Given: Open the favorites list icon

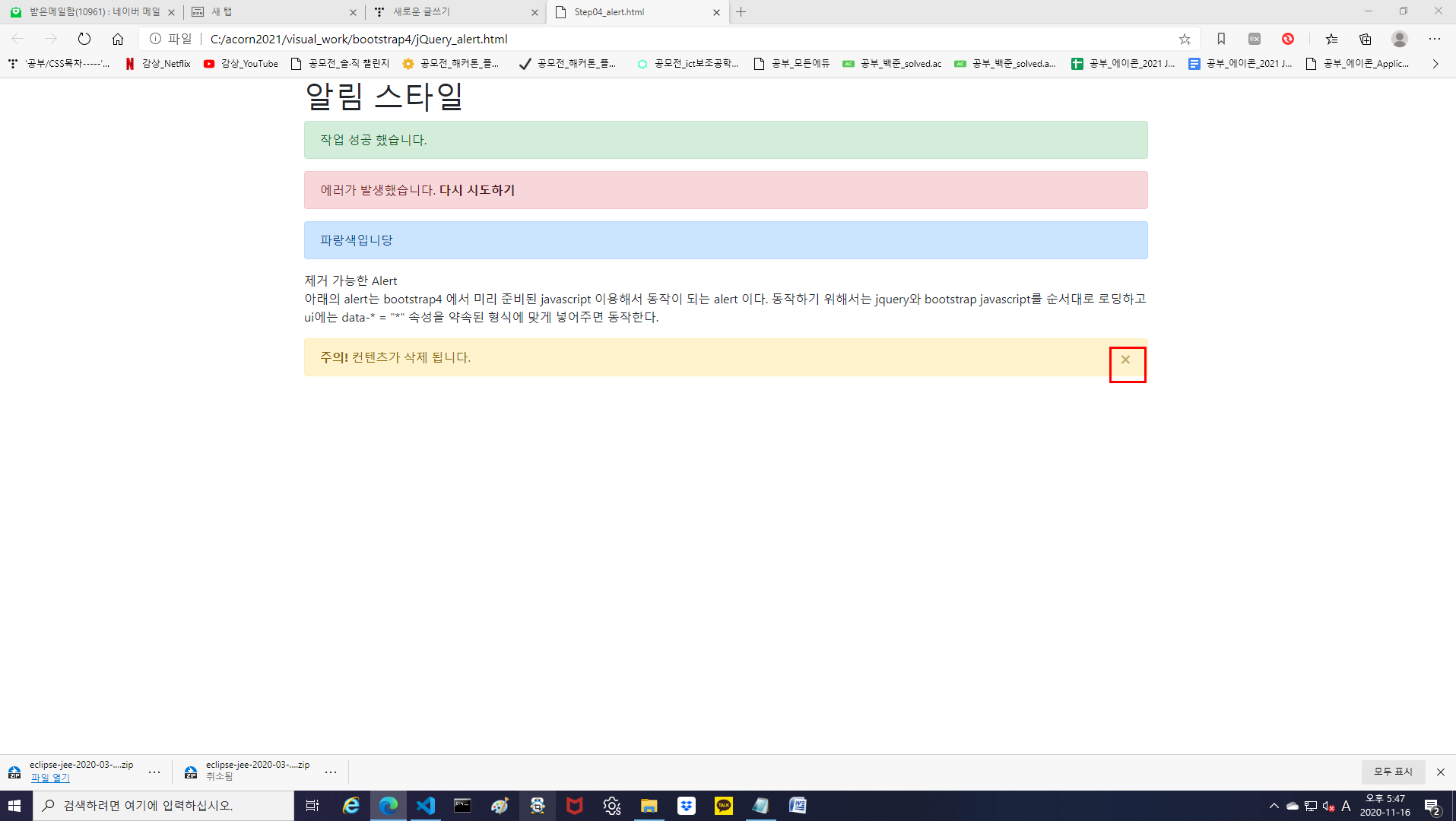Looking at the screenshot, I should coord(1331,39).
